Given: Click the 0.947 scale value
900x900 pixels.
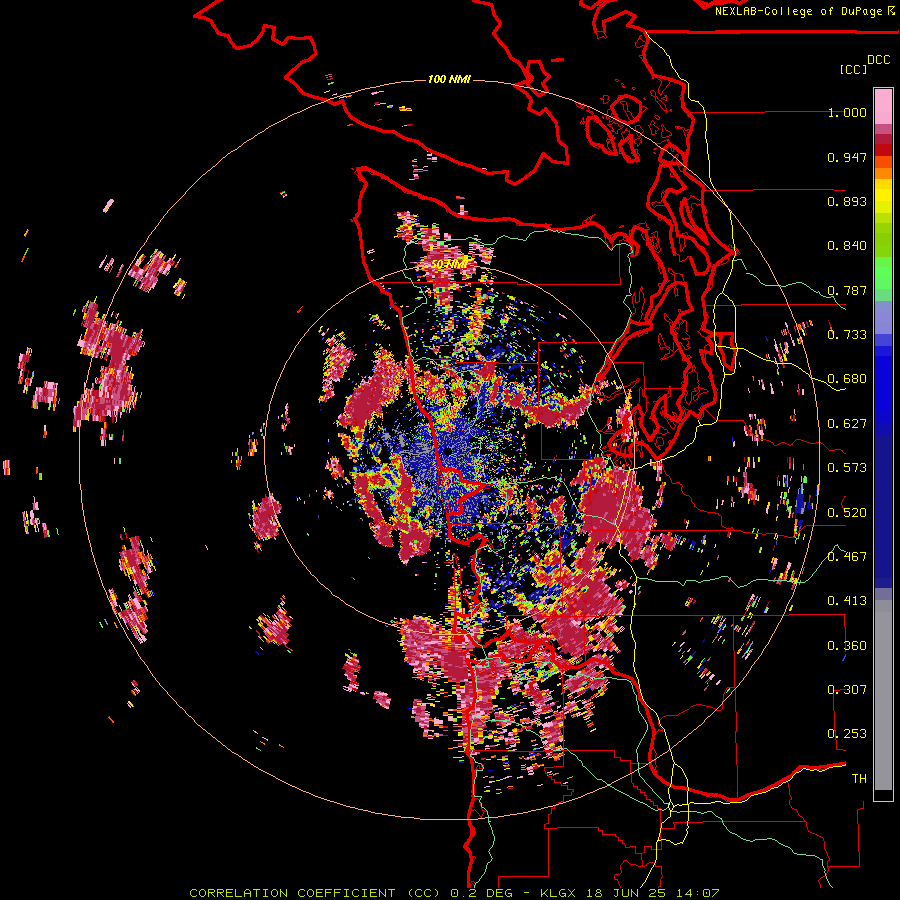Looking at the screenshot, I should point(847,157).
